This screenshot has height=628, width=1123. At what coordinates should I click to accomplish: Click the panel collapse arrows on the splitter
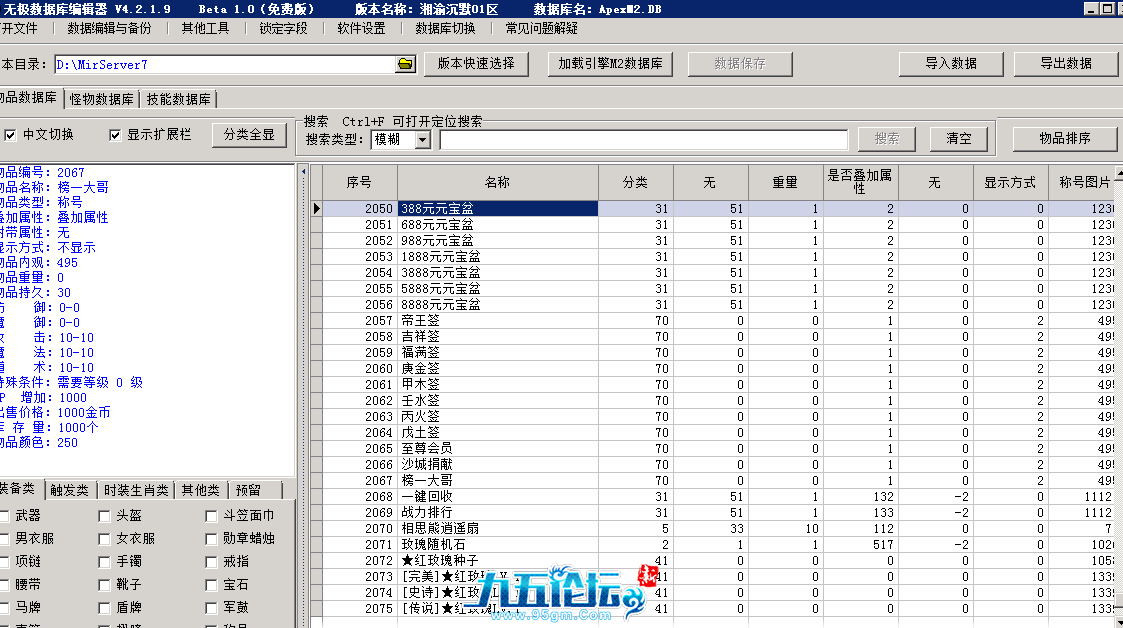pos(303,172)
